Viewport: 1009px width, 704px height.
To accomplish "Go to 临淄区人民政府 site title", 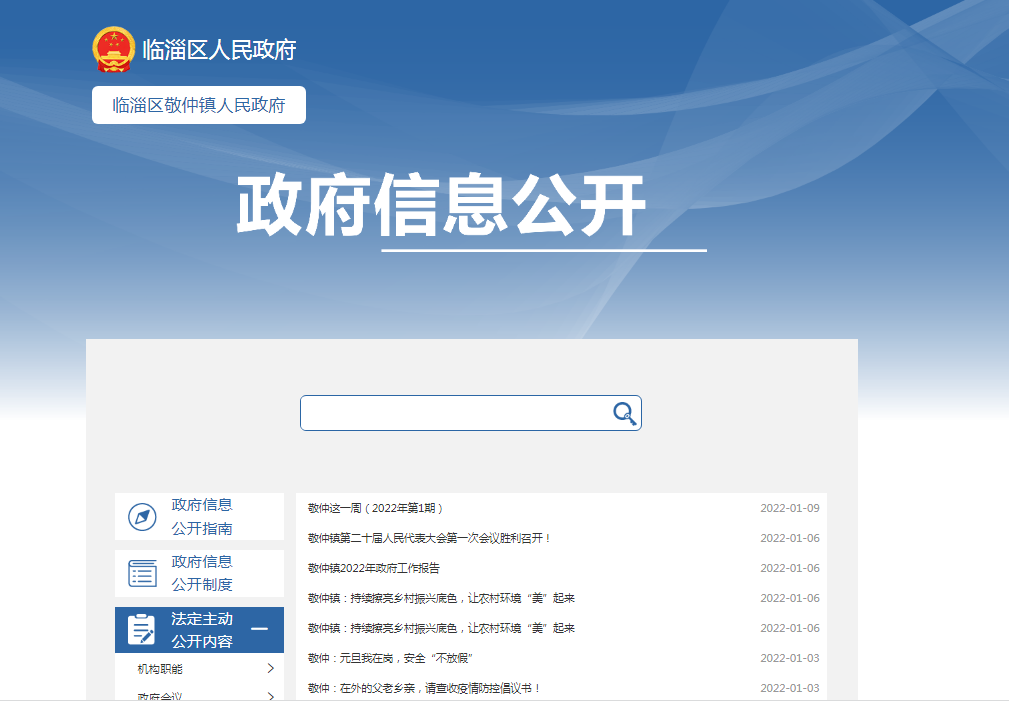I will click(219, 49).
